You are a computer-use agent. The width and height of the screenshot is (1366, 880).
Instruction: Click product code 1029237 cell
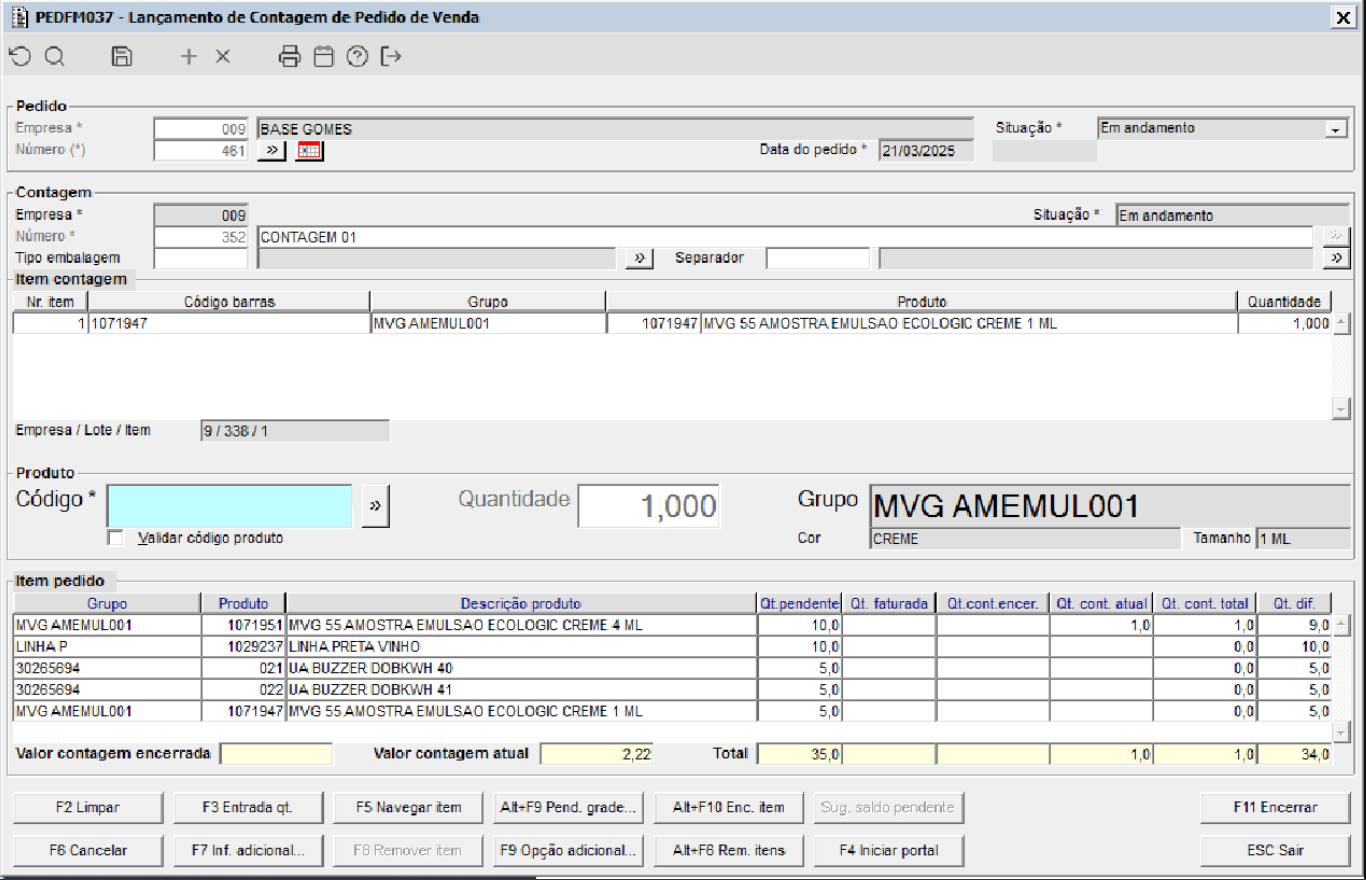click(243, 647)
